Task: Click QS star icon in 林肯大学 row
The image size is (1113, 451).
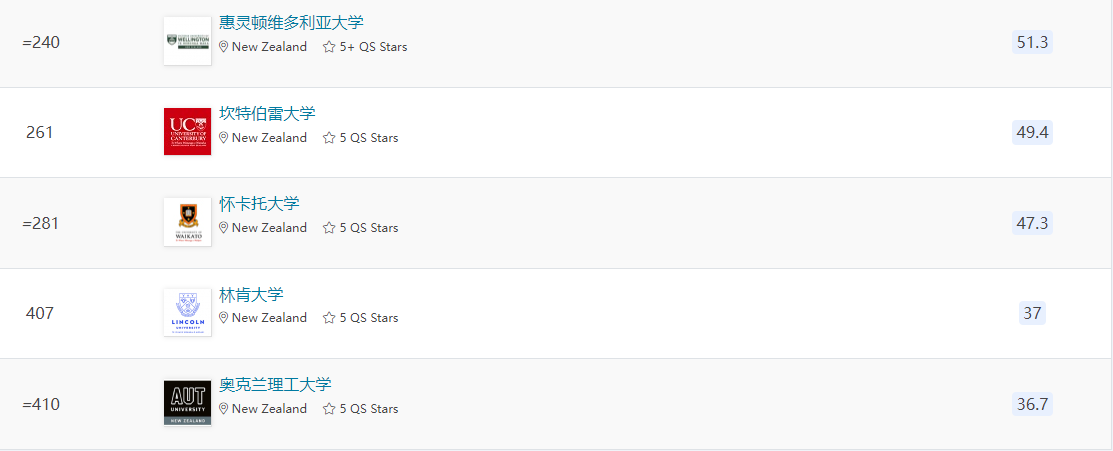Action: tap(329, 318)
